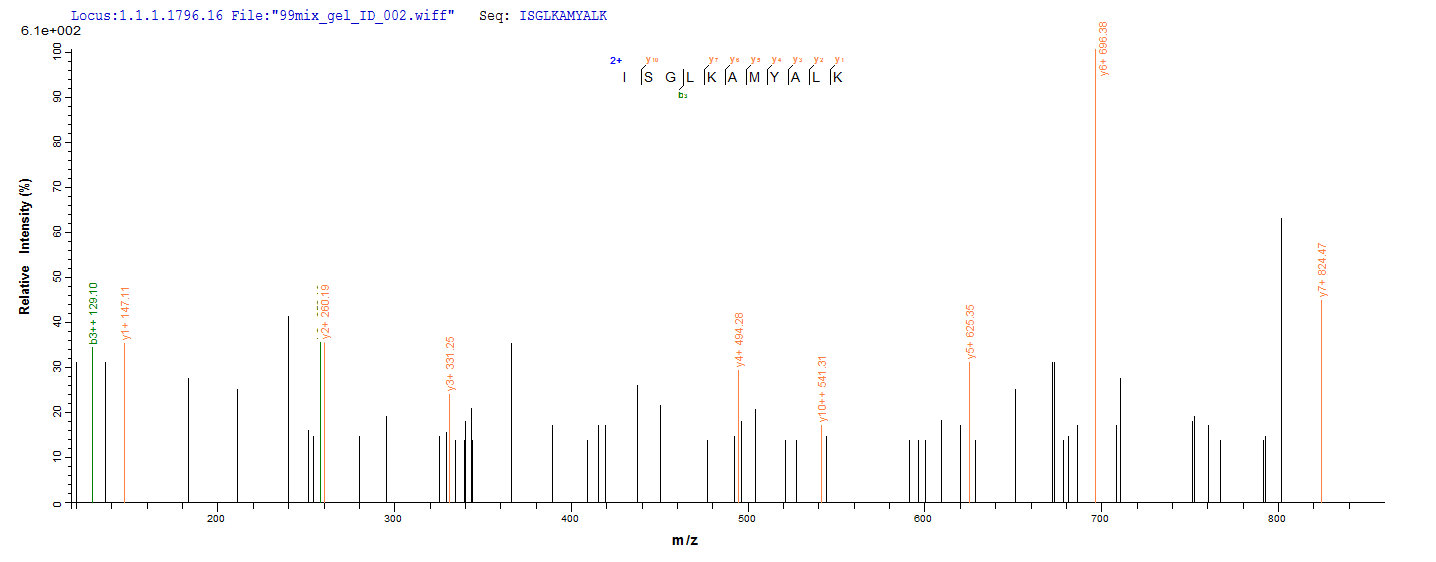Click the blue 2+ charge state label

point(616,61)
